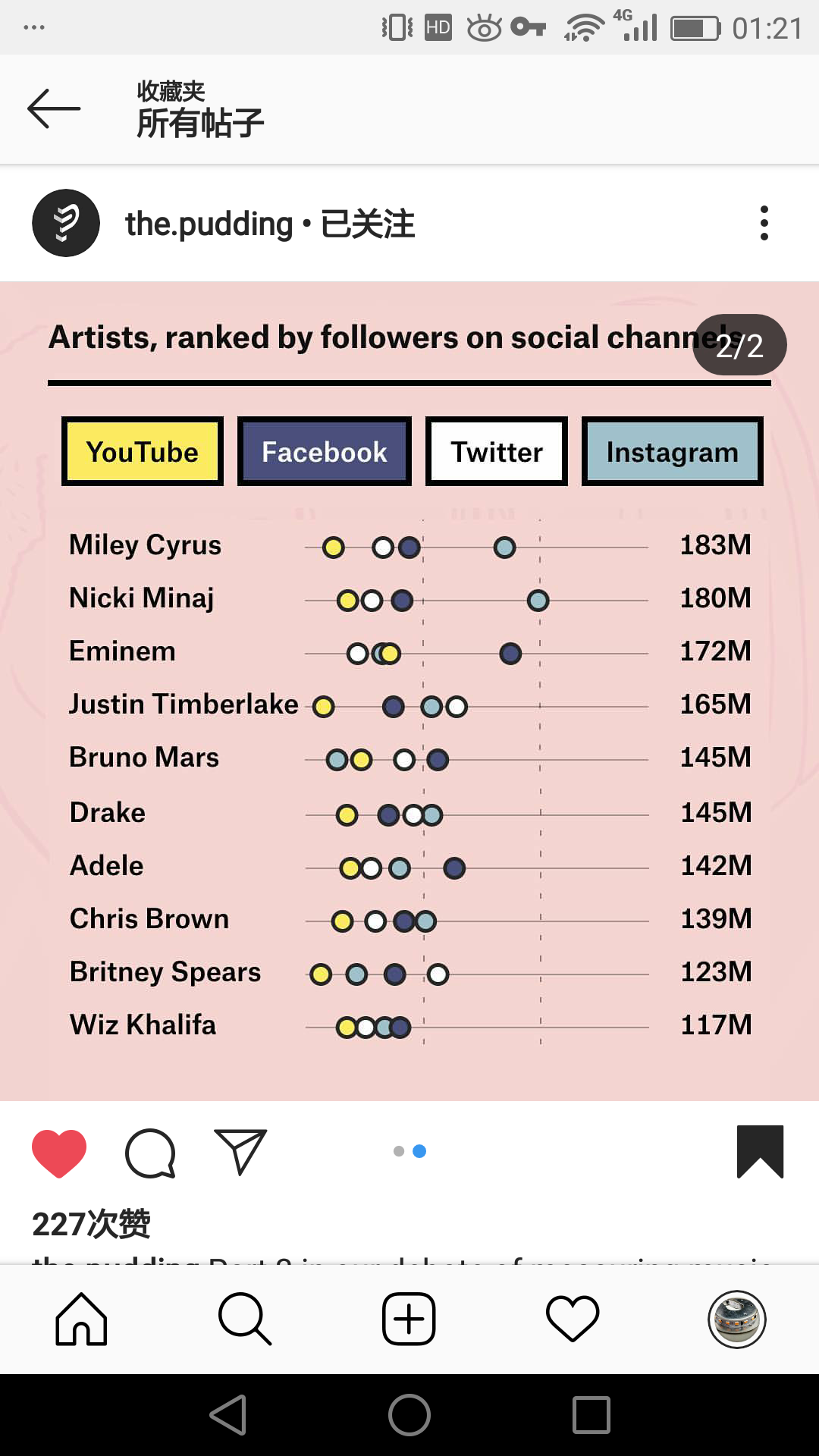Viewport: 819px width, 1456px height.
Task: Open the.pudding profile picture
Action: (x=66, y=223)
